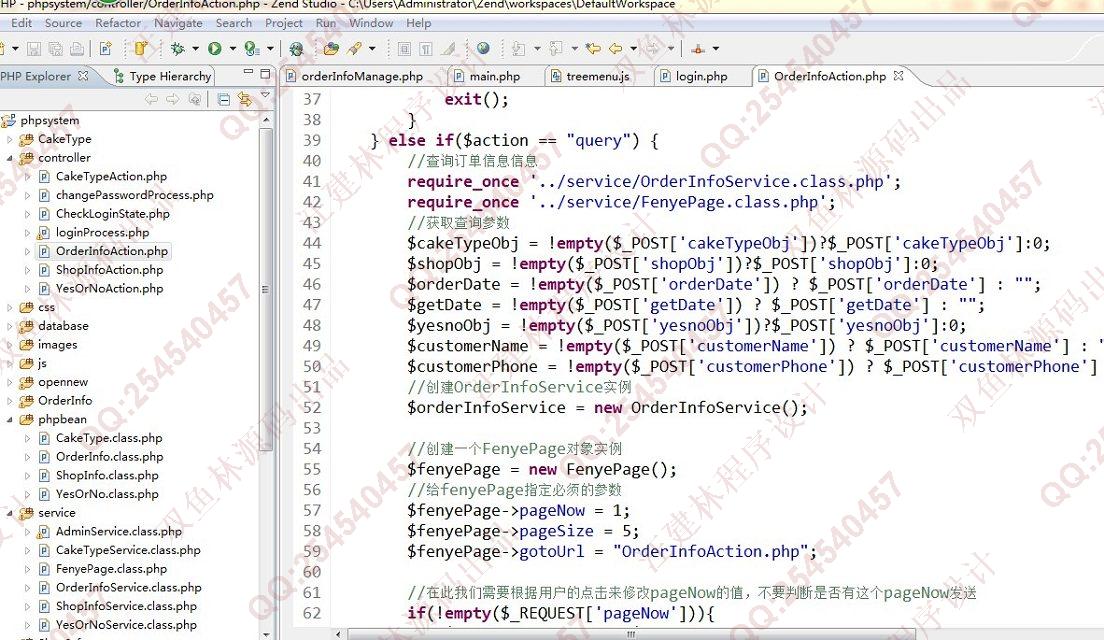Screen dimensions: 1104x640
Task: Click the globe bug debug-URL icon
Action: click(296, 49)
